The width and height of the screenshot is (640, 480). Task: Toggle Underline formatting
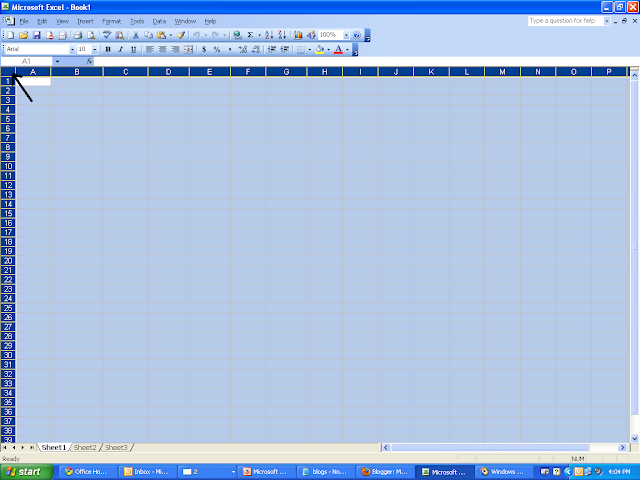click(x=133, y=49)
